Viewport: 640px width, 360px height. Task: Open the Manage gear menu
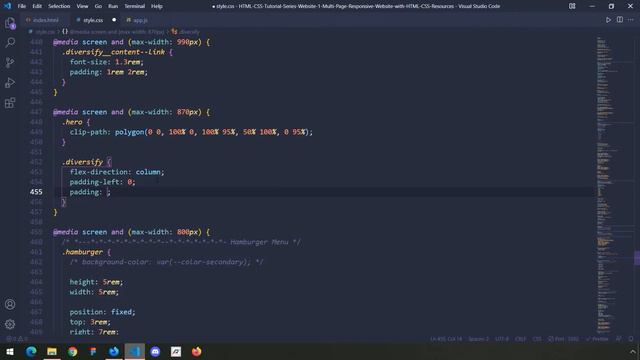point(10,324)
